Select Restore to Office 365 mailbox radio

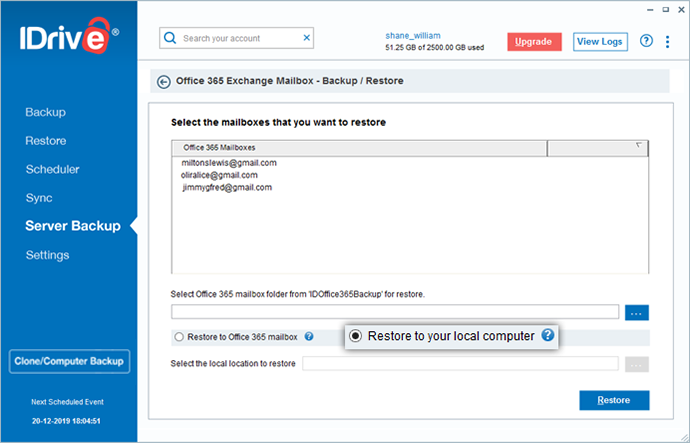pos(179,337)
